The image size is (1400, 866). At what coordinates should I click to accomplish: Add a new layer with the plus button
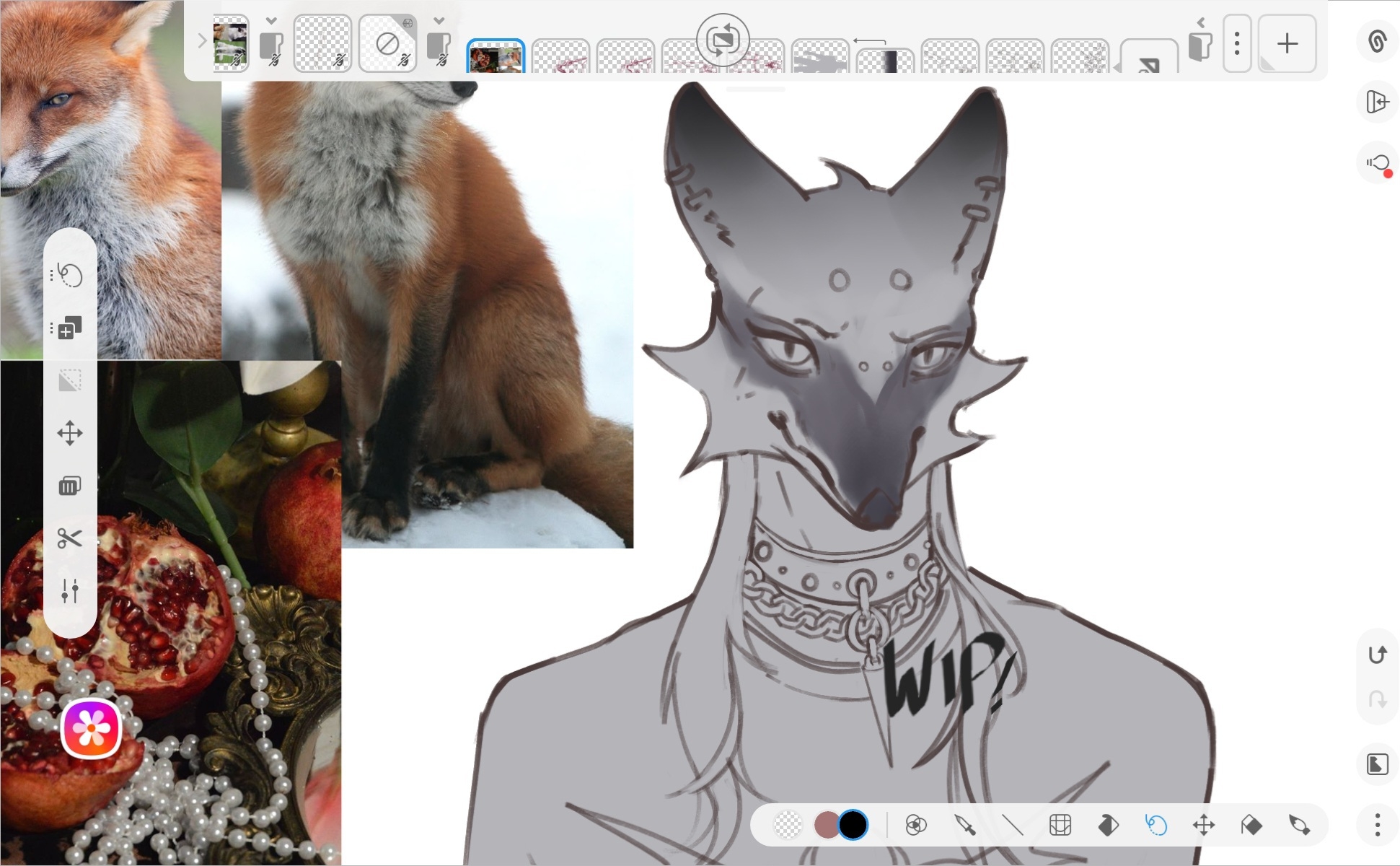tap(1287, 44)
